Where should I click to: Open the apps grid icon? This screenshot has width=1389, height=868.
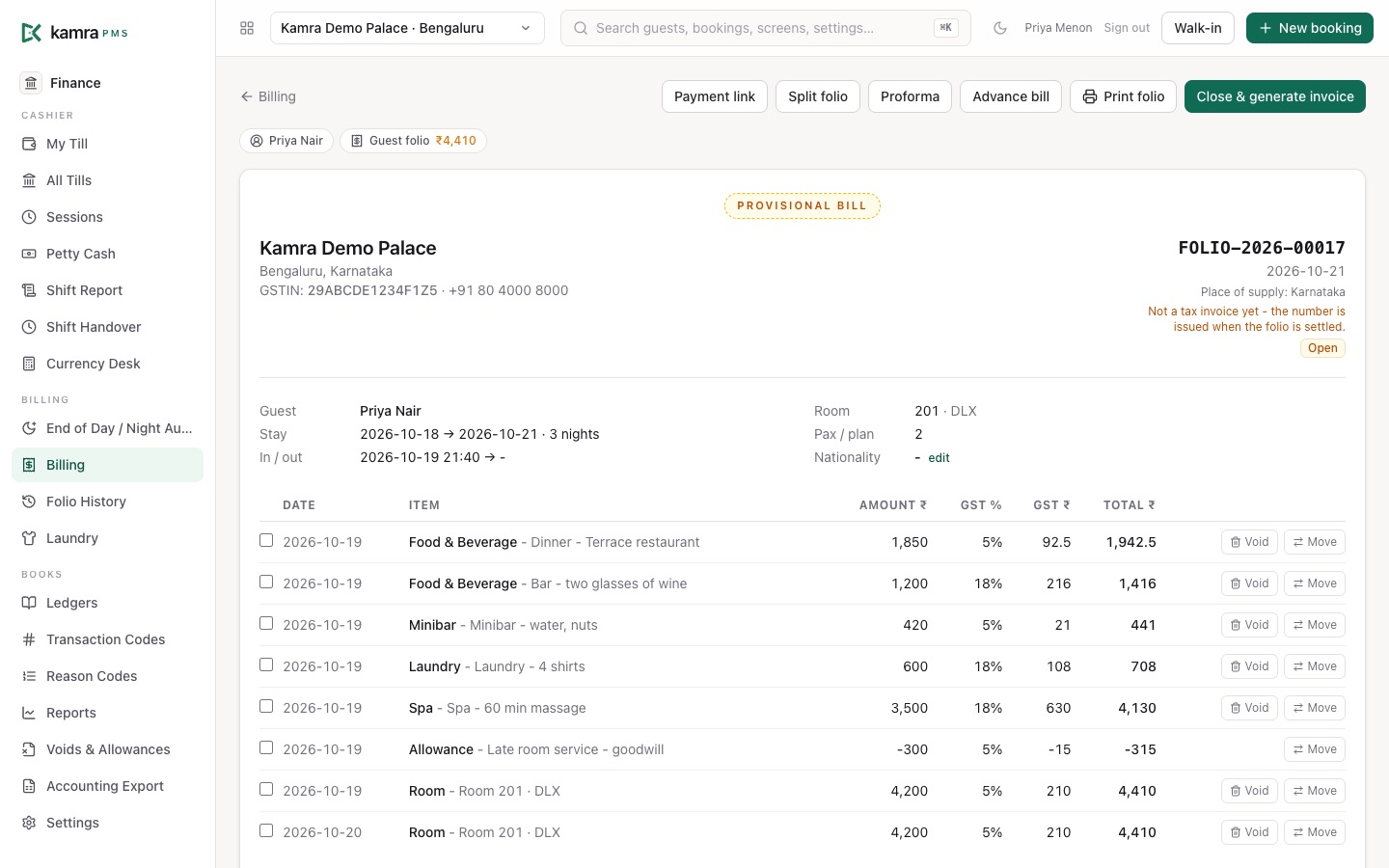pyautogui.click(x=247, y=28)
